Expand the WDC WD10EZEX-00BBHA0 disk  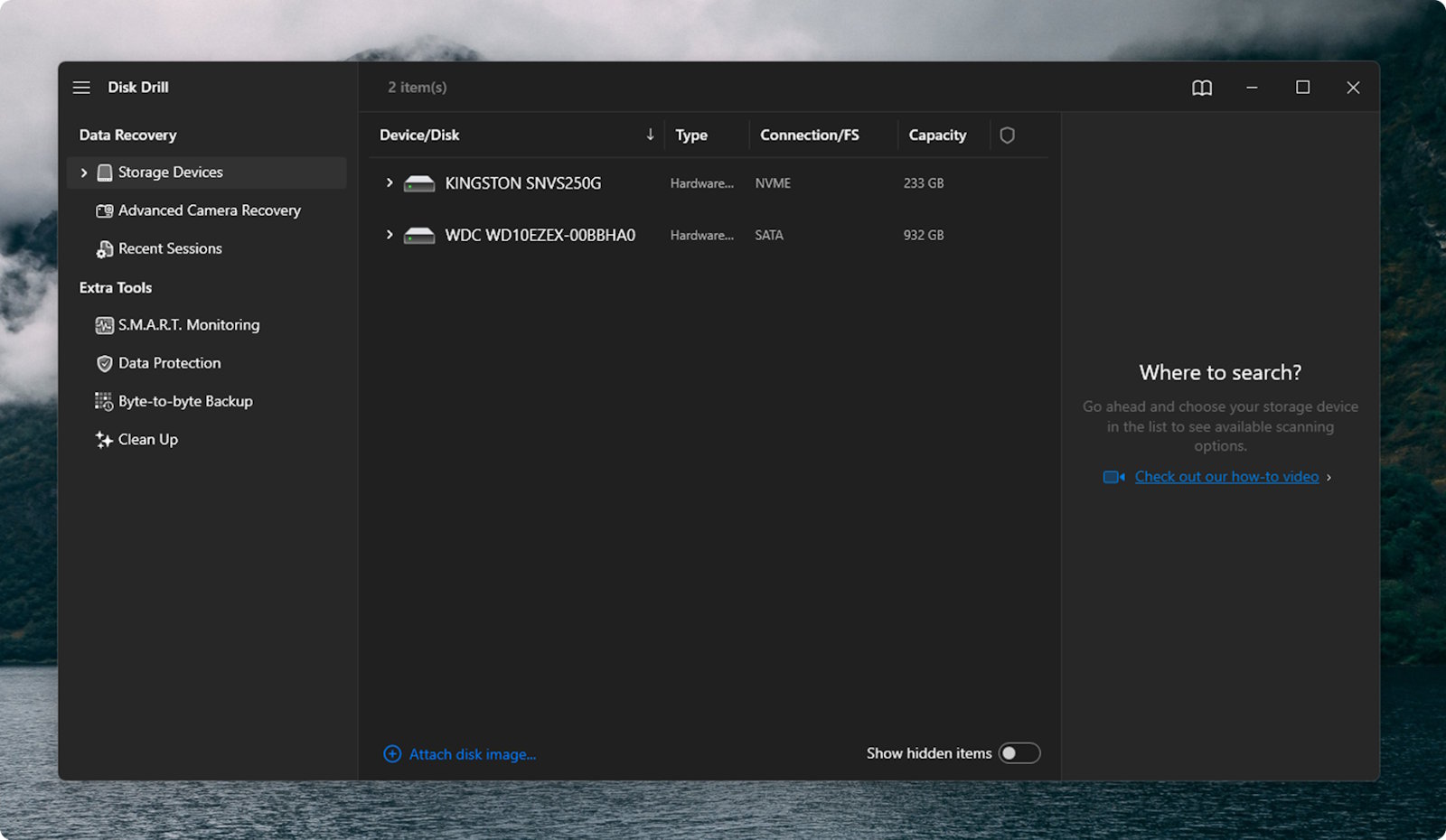(x=390, y=235)
